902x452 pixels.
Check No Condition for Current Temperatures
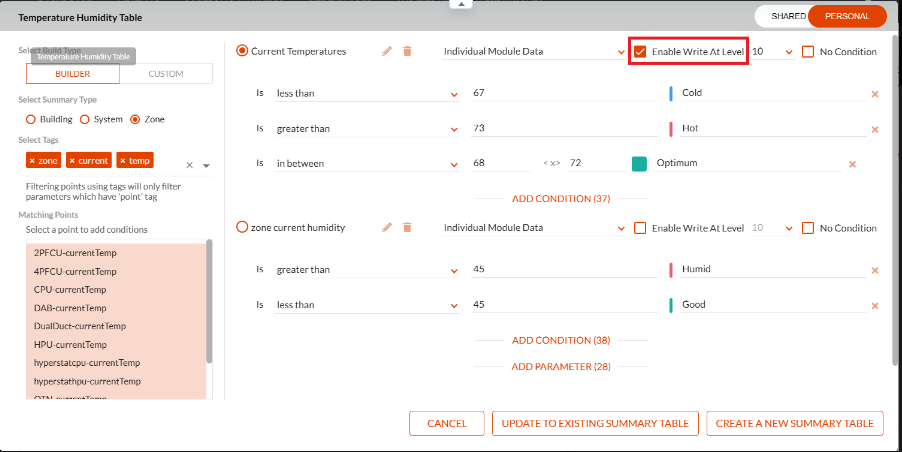pos(808,51)
